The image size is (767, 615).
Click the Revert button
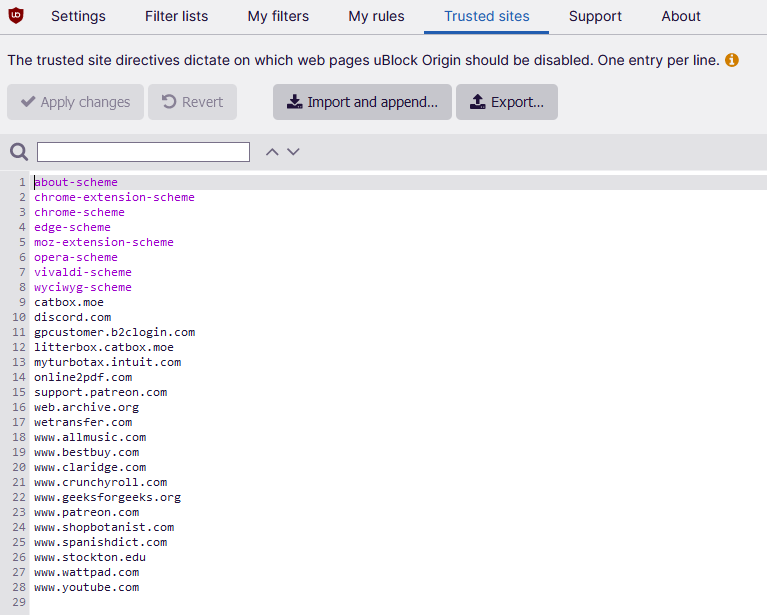192,102
